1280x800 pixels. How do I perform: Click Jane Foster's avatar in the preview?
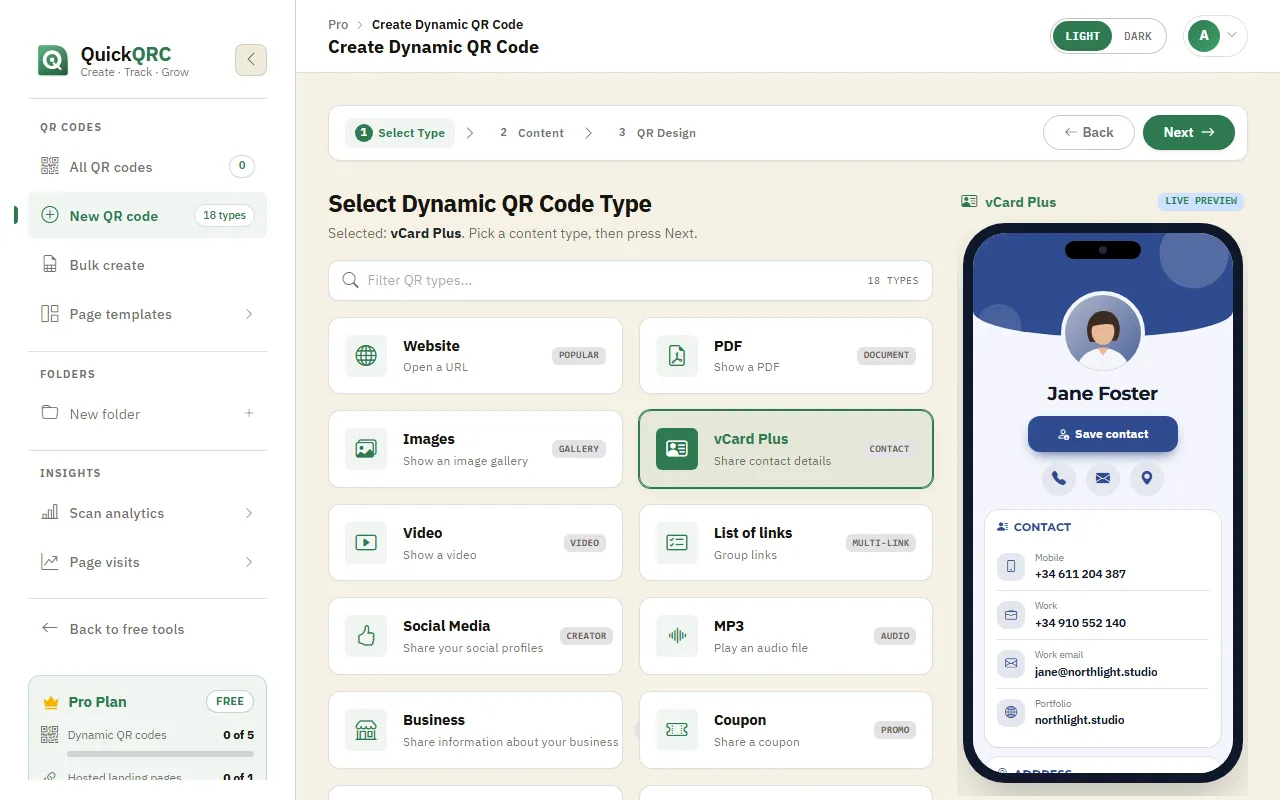1103,332
